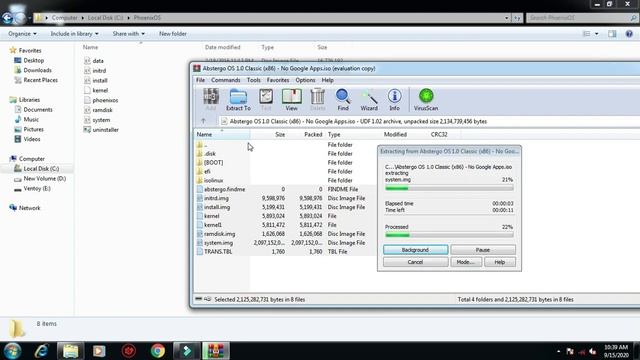Screen dimensions: 640x360
Task: Select Desktop in Favorites sidebar
Action: tap(33, 60)
